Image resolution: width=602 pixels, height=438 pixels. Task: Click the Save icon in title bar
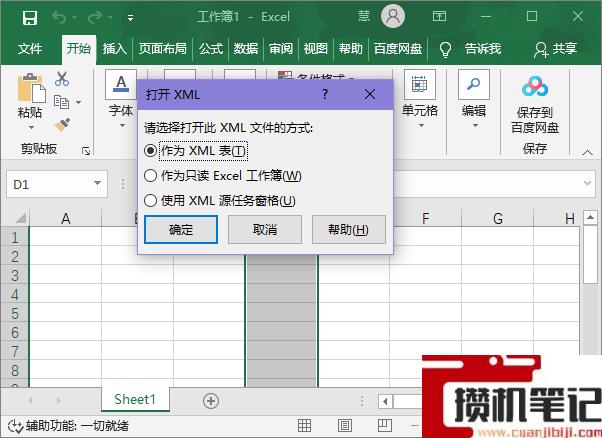click(x=30, y=17)
